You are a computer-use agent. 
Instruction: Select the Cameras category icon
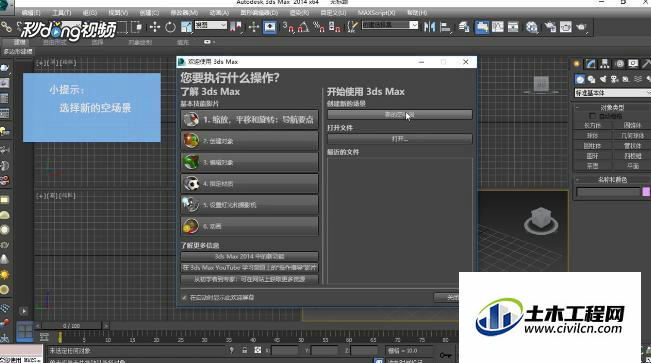[x=614, y=79]
